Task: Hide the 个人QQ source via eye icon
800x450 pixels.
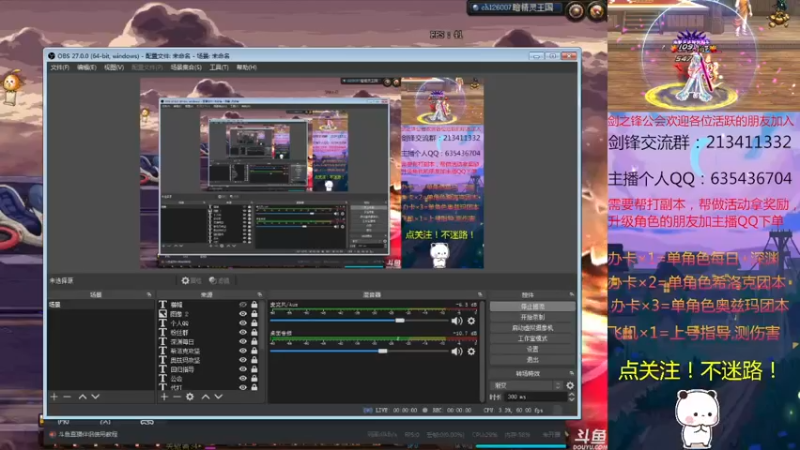Action: (243, 323)
